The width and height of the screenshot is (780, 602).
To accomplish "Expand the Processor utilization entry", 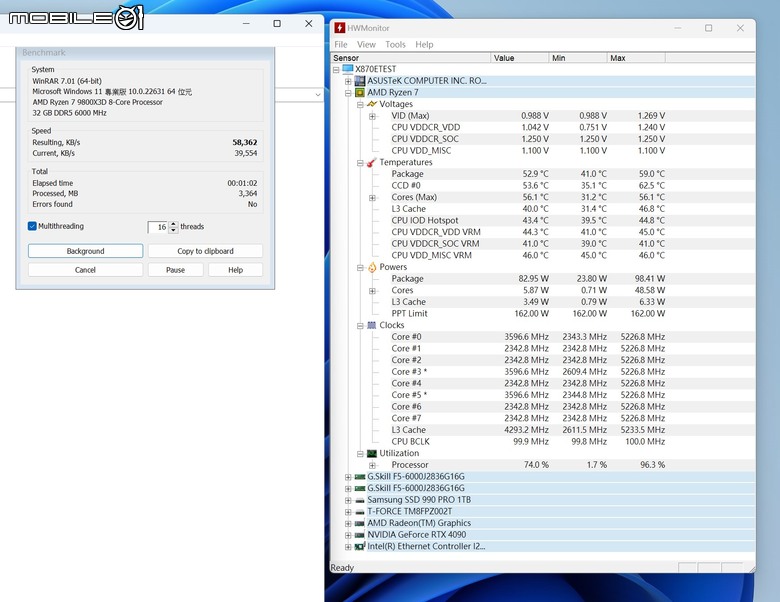I will coord(372,466).
